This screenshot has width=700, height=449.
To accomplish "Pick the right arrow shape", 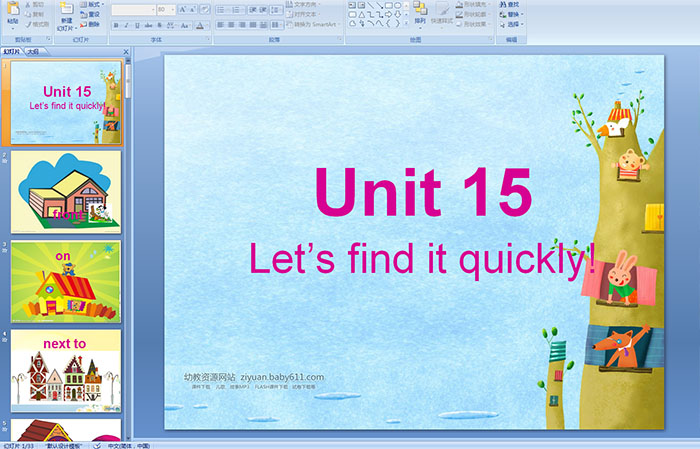I will (x=389, y=14).
